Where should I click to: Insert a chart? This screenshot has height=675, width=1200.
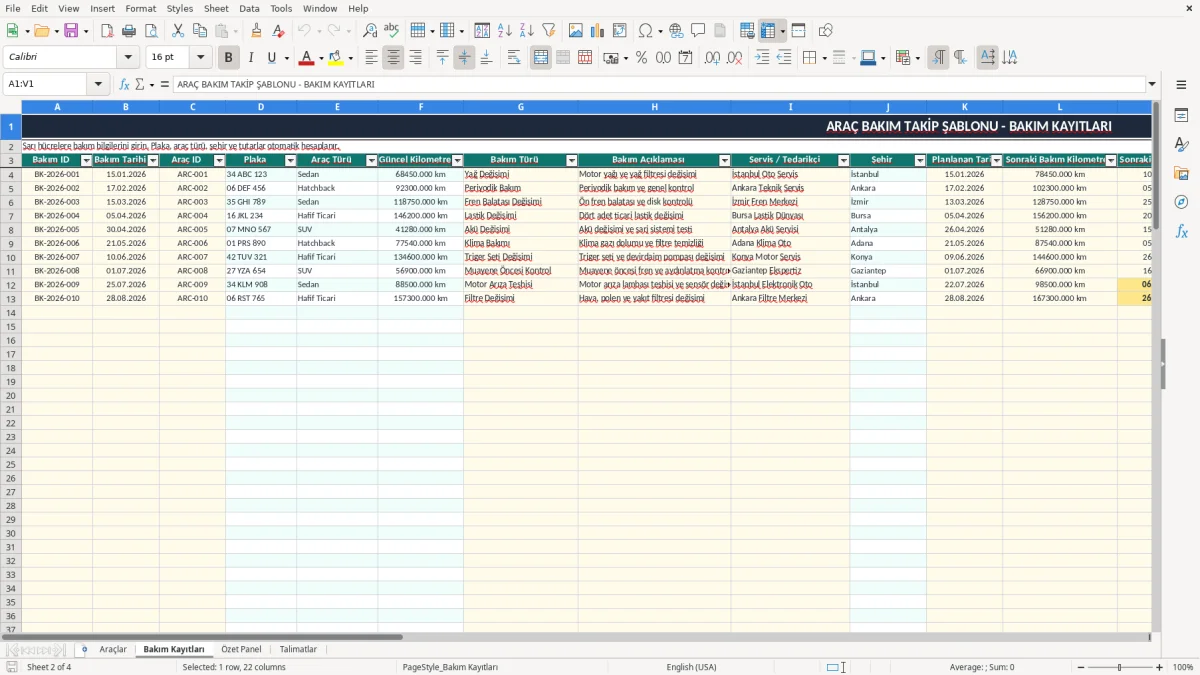point(598,31)
